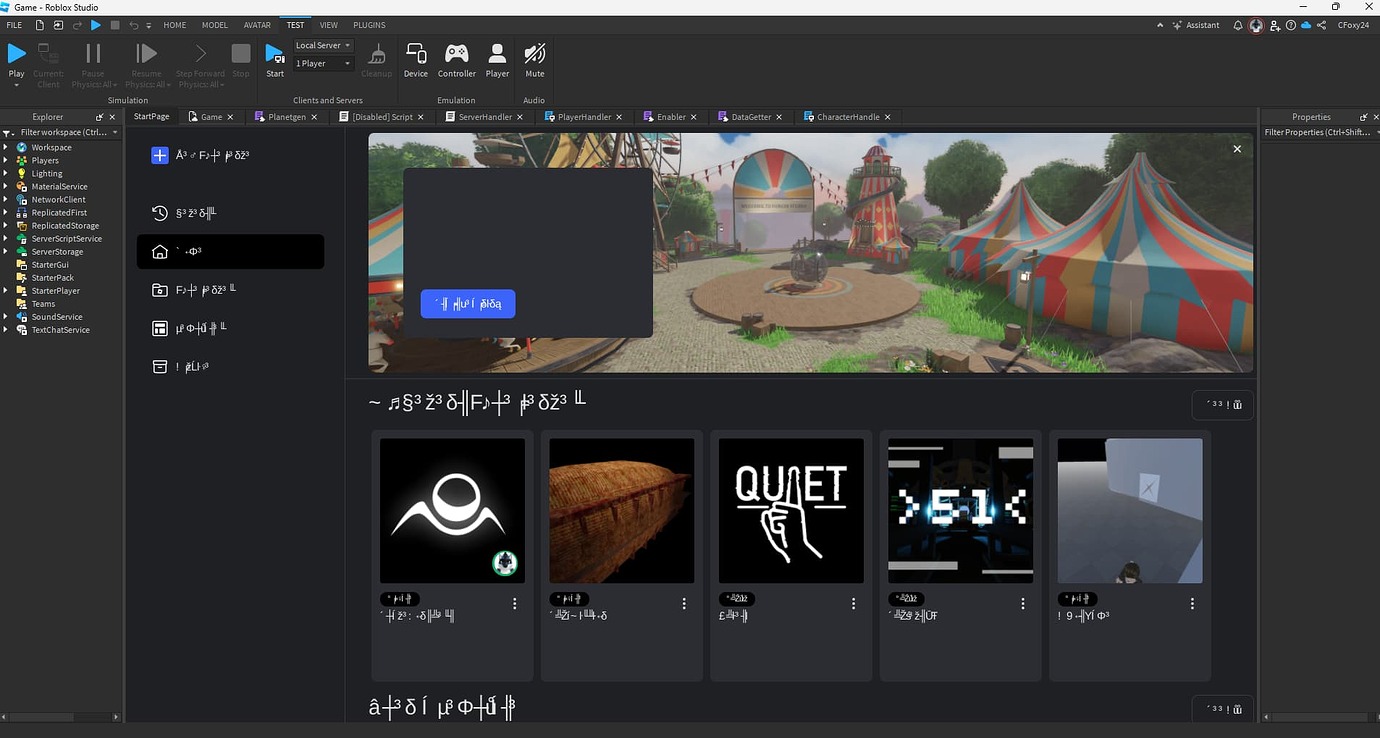Screen dimensions: 1380x738
Task: Click the blue cloud icon
Action: click(1306, 25)
